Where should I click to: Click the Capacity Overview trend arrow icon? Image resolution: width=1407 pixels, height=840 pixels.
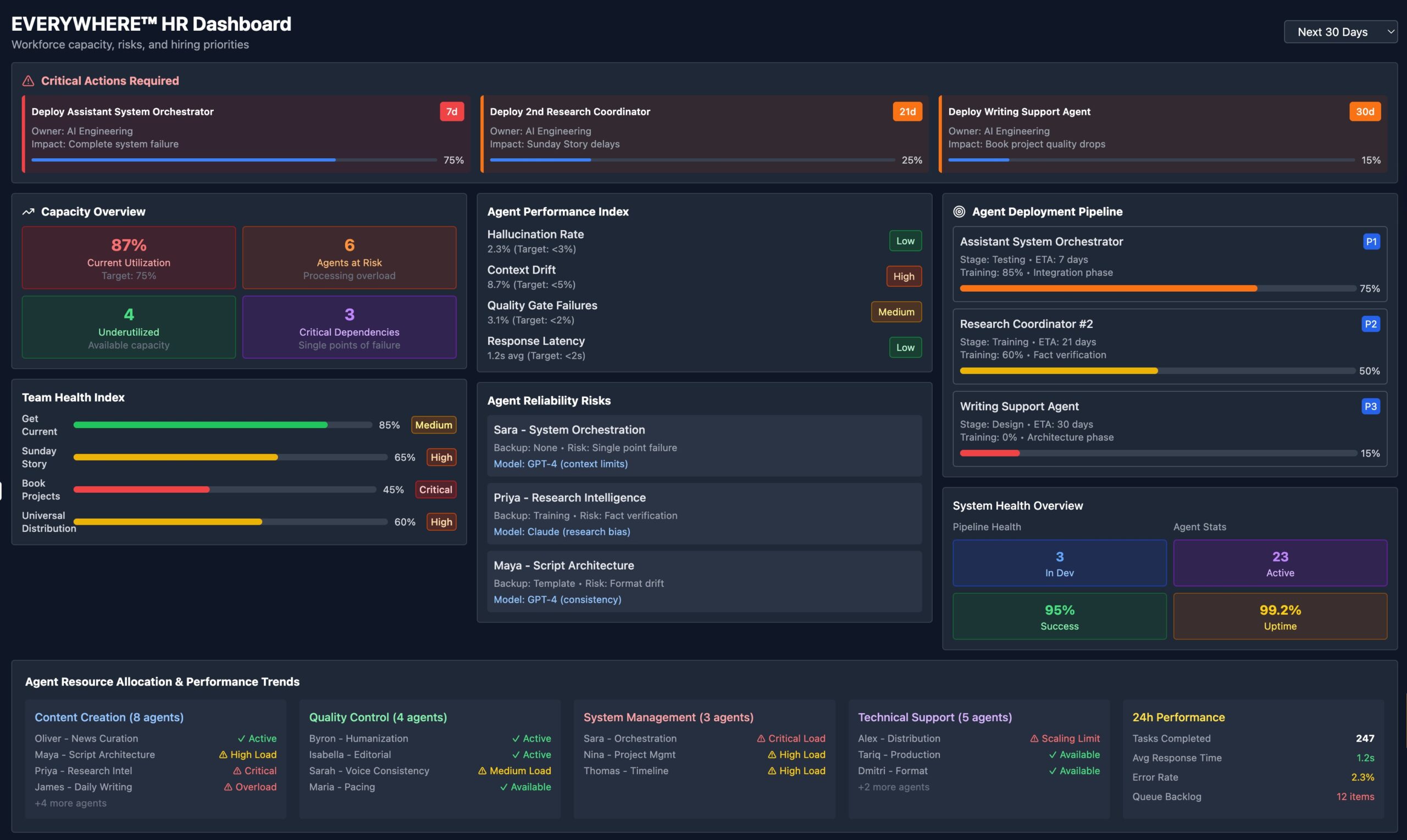click(27, 212)
